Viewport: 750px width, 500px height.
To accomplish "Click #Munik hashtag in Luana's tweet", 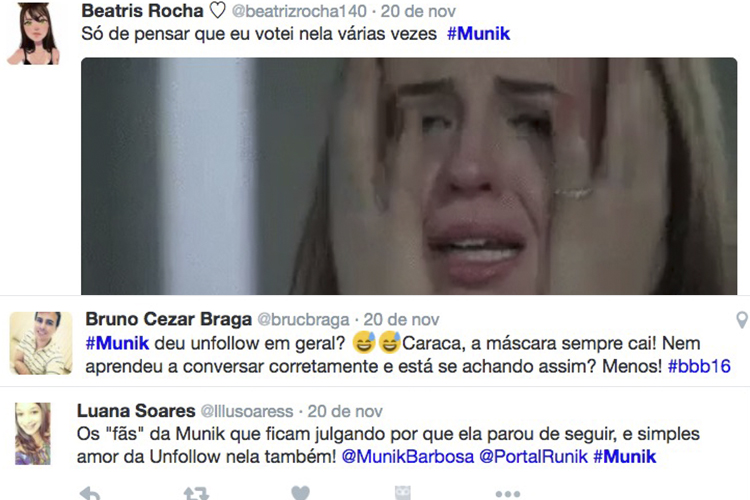I will pos(625,456).
